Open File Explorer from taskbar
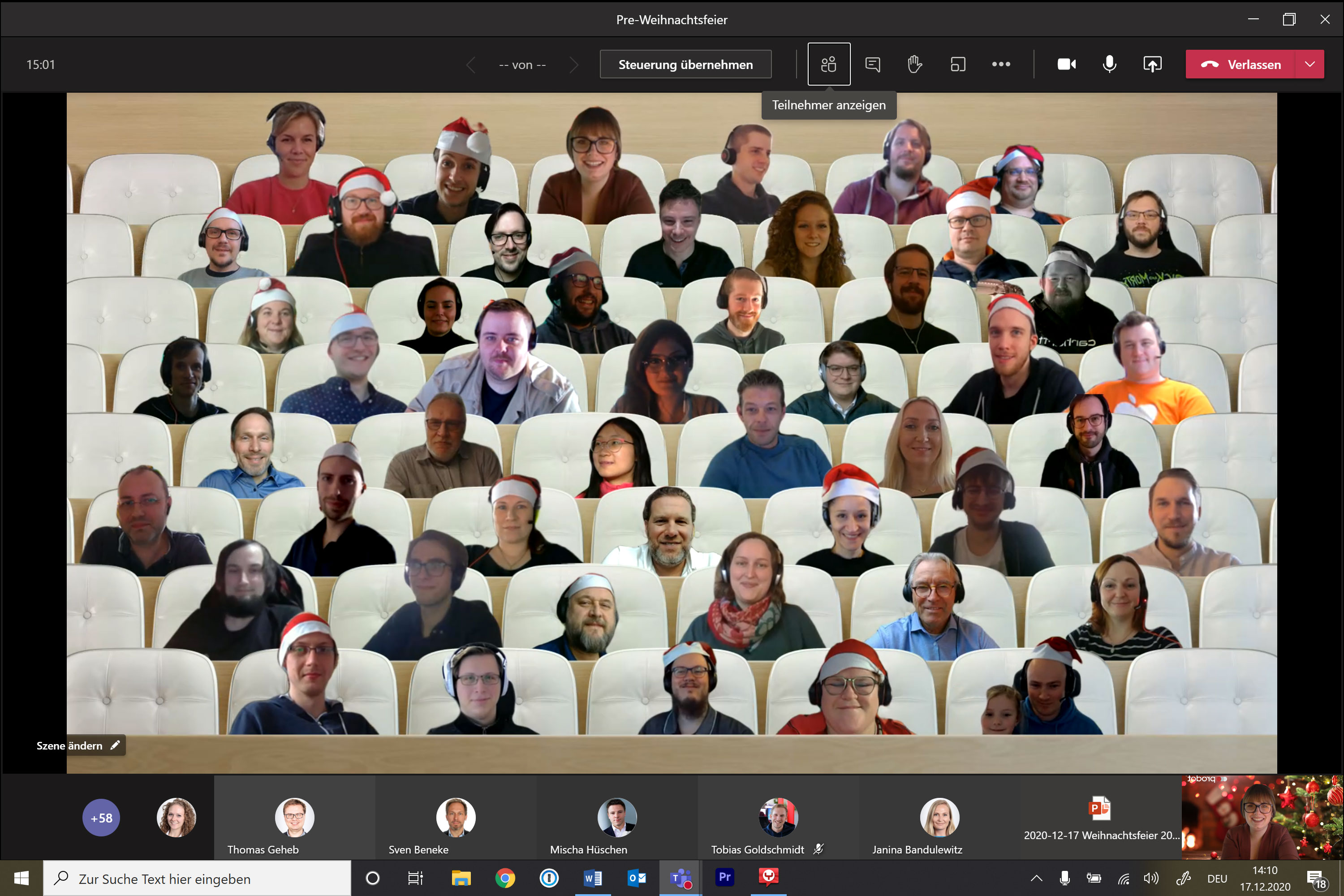 point(461,878)
